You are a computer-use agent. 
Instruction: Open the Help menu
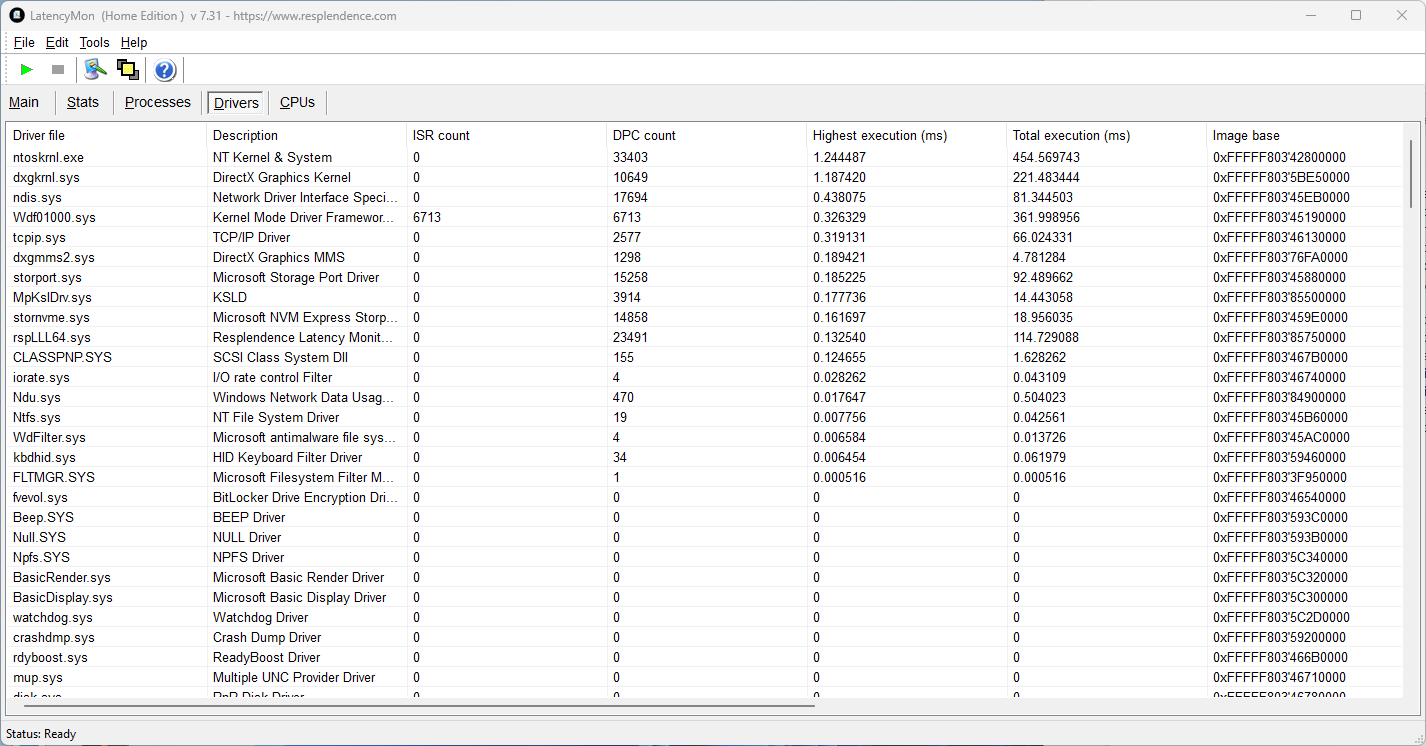pyautogui.click(x=134, y=42)
